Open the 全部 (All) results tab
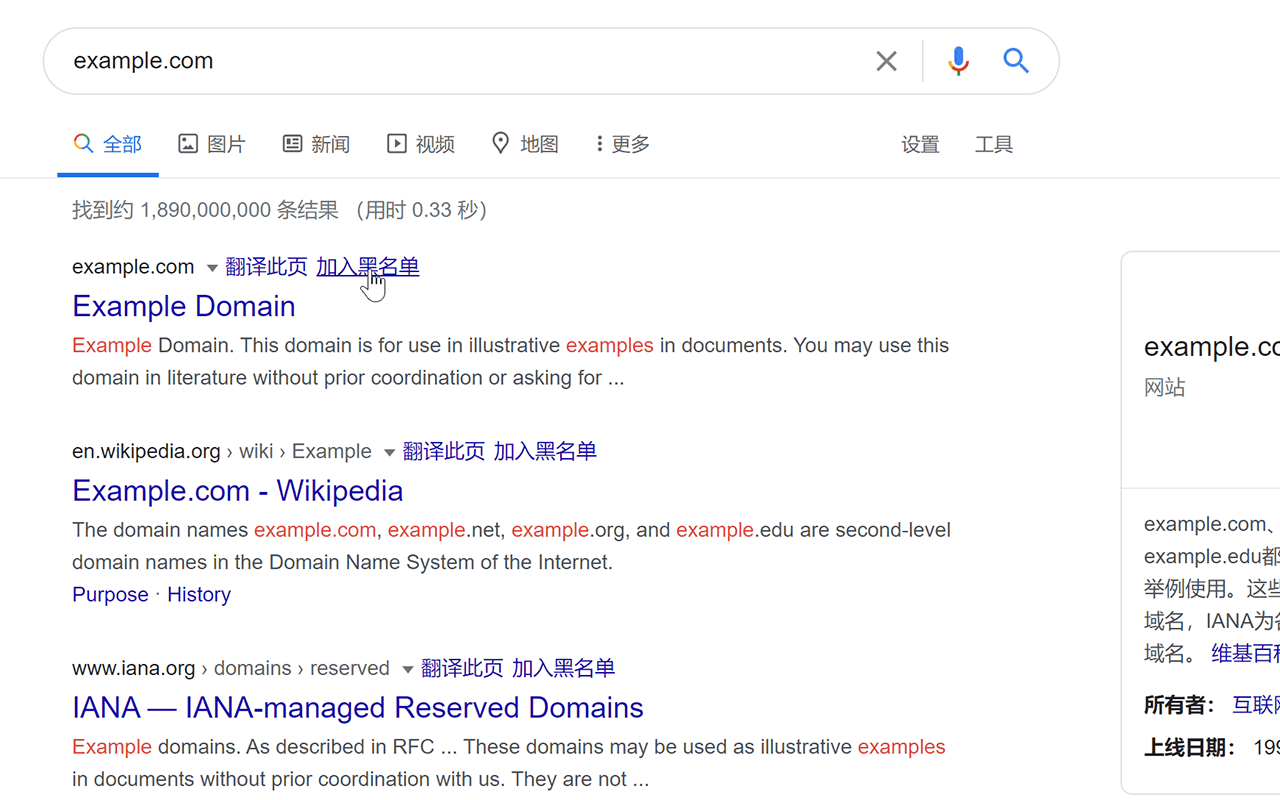Viewport: 1280px width, 800px height. point(108,144)
